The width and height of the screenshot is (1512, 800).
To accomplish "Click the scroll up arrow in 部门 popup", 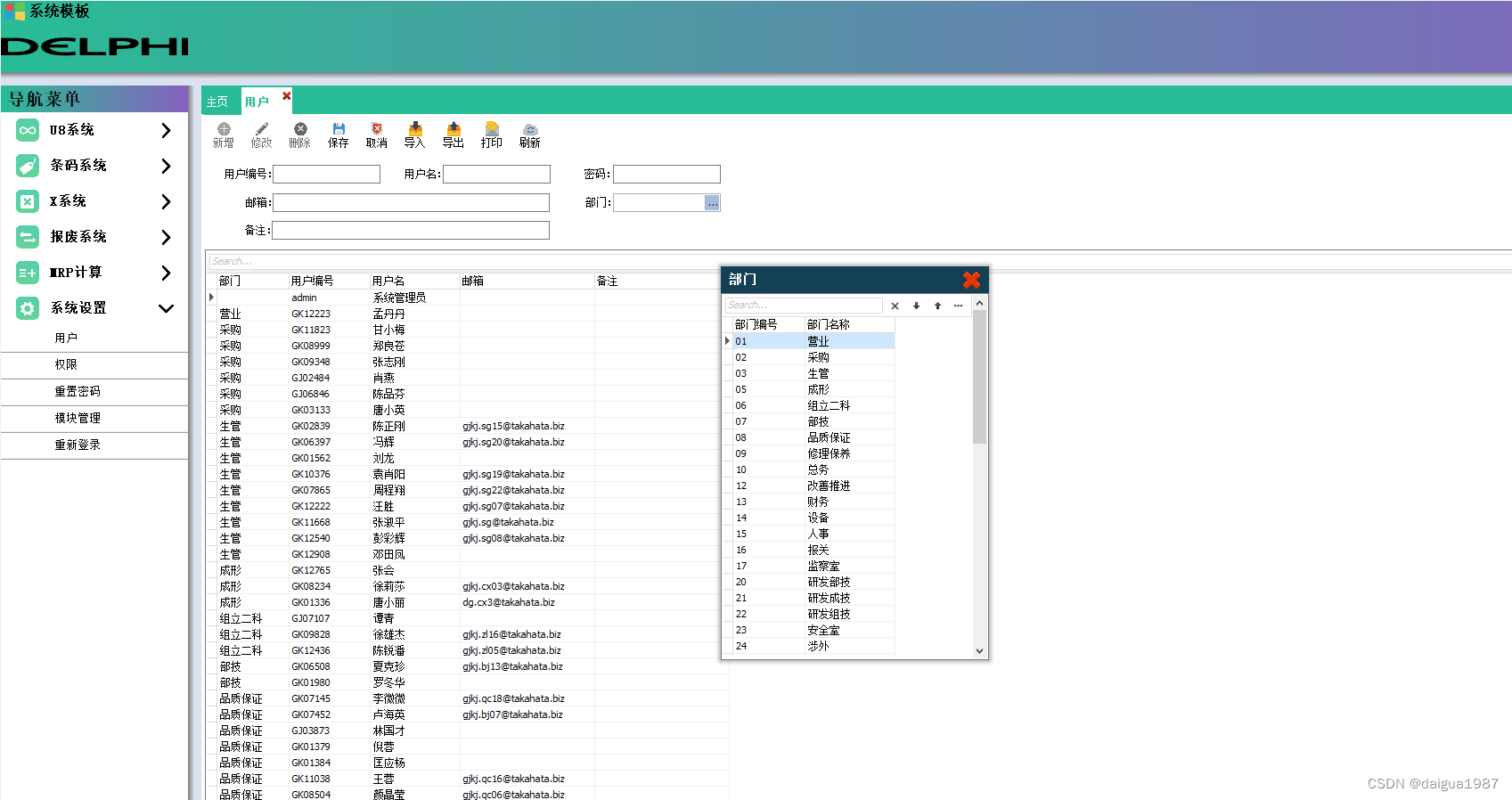I will tap(979, 304).
